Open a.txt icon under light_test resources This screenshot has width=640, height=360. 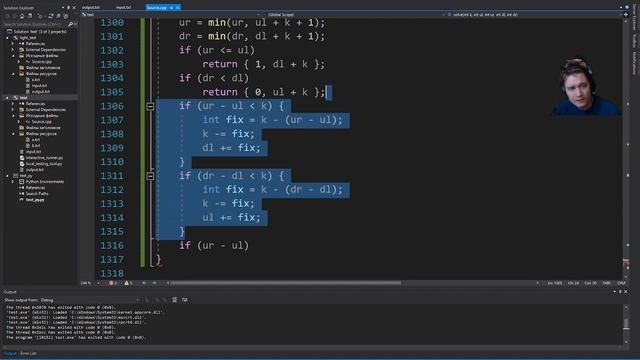(28, 80)
